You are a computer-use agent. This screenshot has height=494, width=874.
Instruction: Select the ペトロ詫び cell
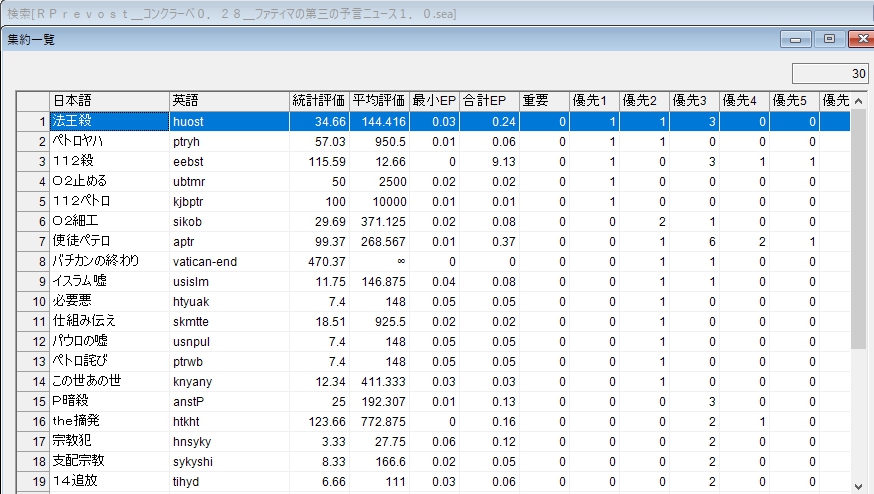tap(109, 361)
